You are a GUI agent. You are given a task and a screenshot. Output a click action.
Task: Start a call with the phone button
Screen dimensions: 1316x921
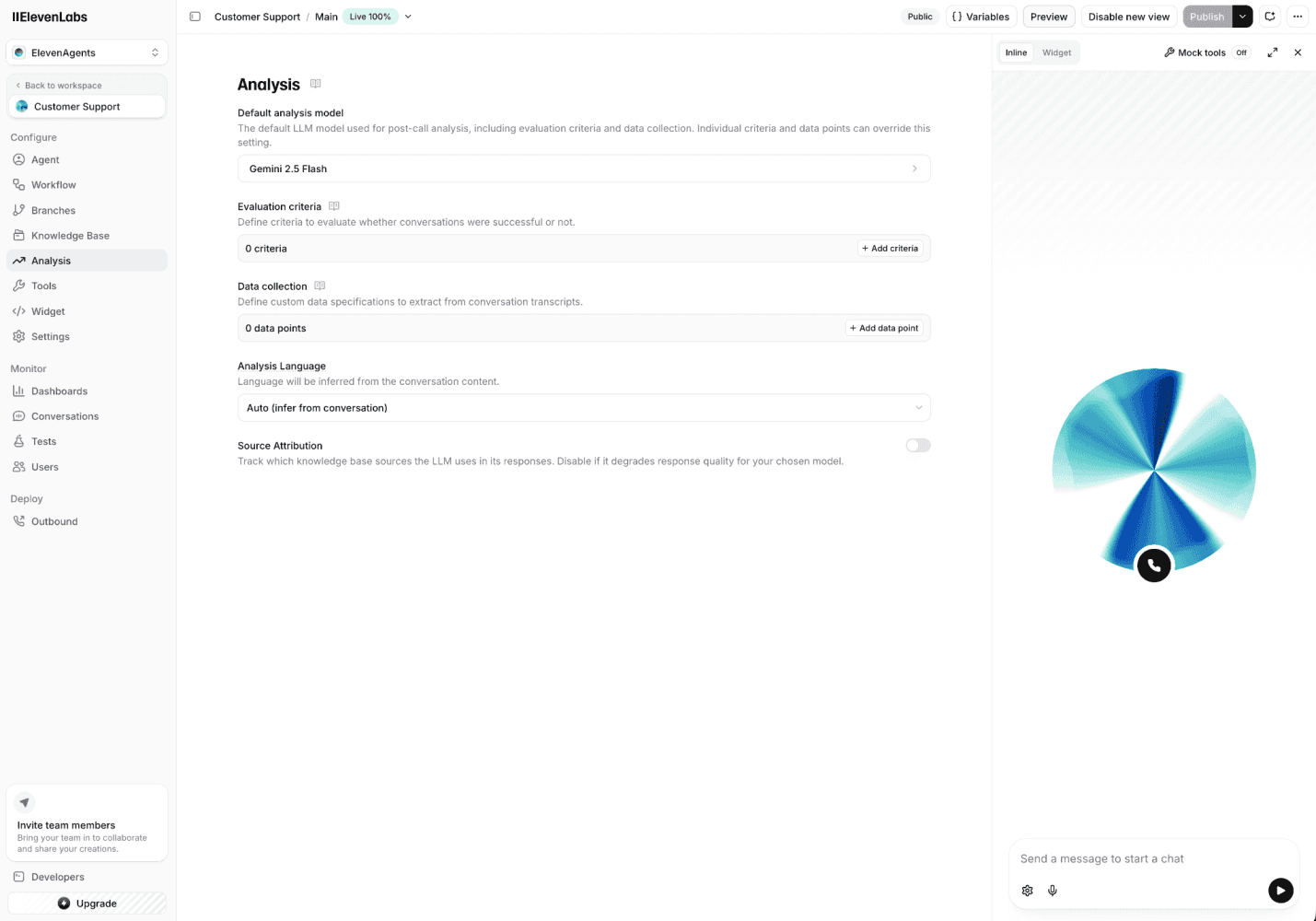[1154, 565]
